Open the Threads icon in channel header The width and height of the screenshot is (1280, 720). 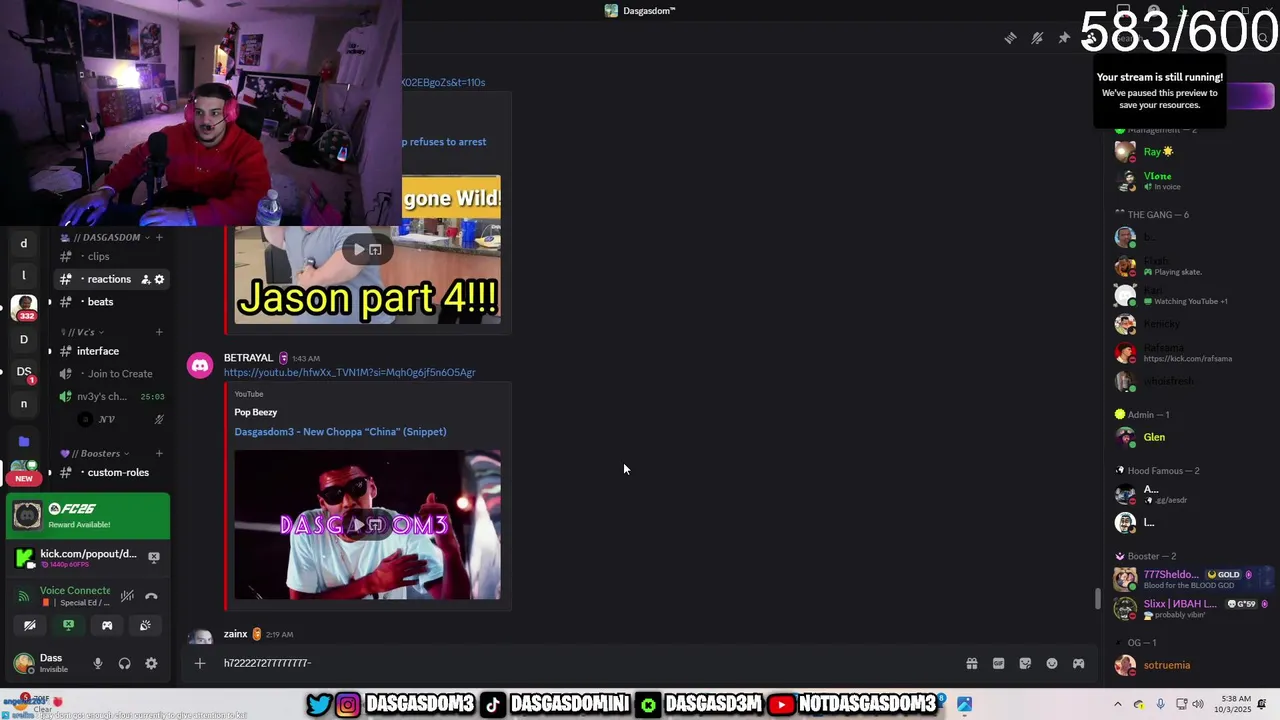coord(1010,38)
